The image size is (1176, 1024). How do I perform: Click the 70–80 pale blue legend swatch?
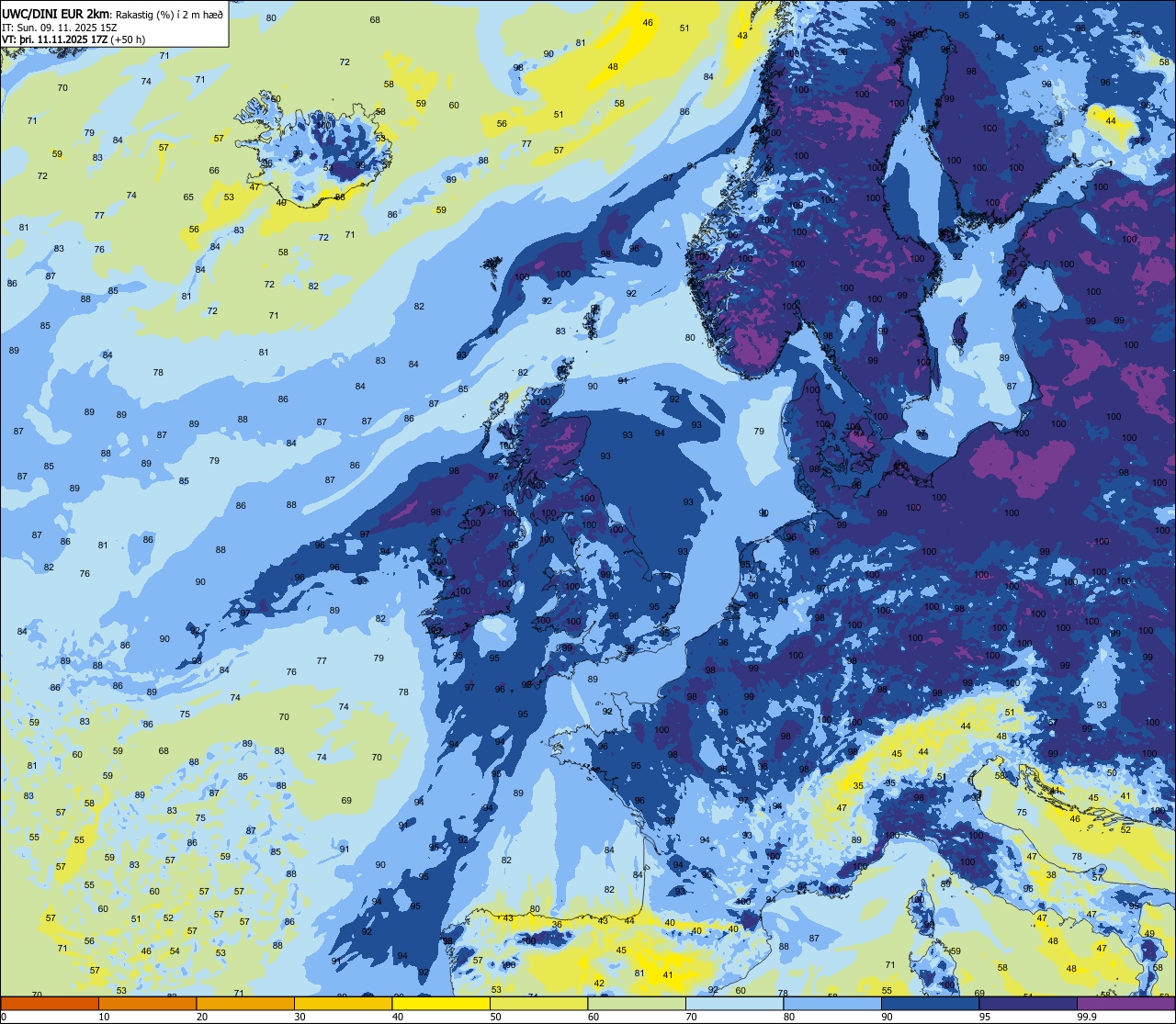coord(734,1004)
